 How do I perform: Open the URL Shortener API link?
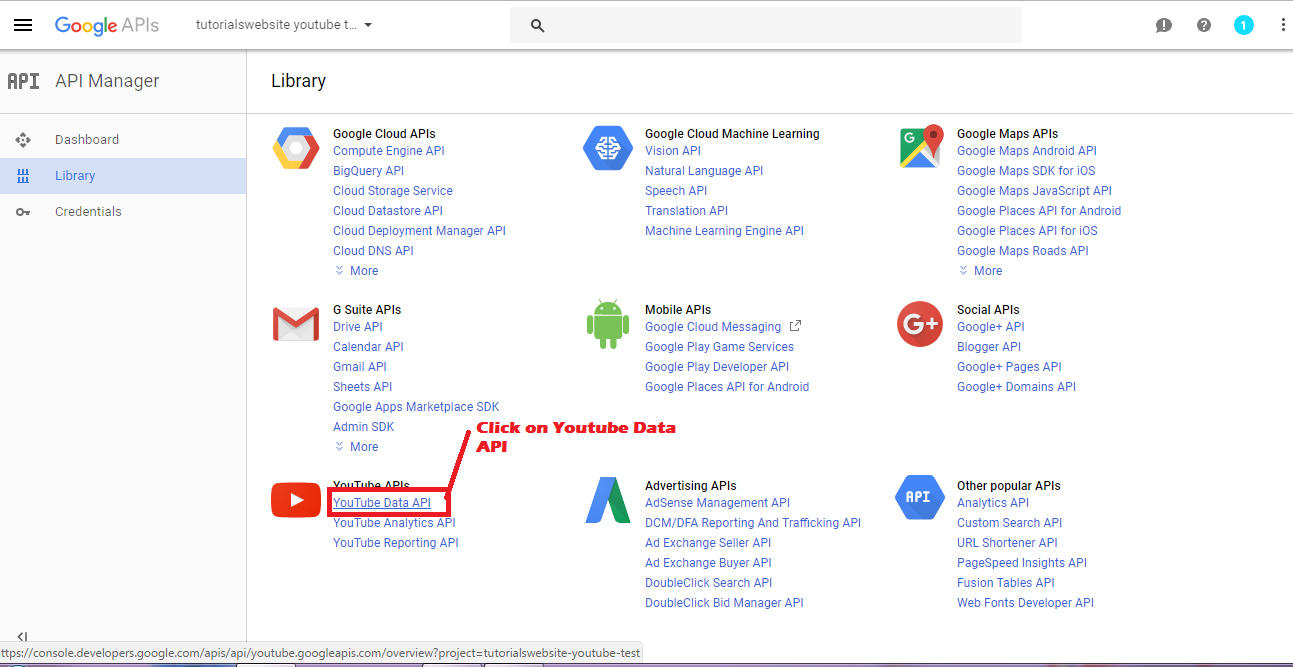pyautogui.click(x=1007, y=543)
